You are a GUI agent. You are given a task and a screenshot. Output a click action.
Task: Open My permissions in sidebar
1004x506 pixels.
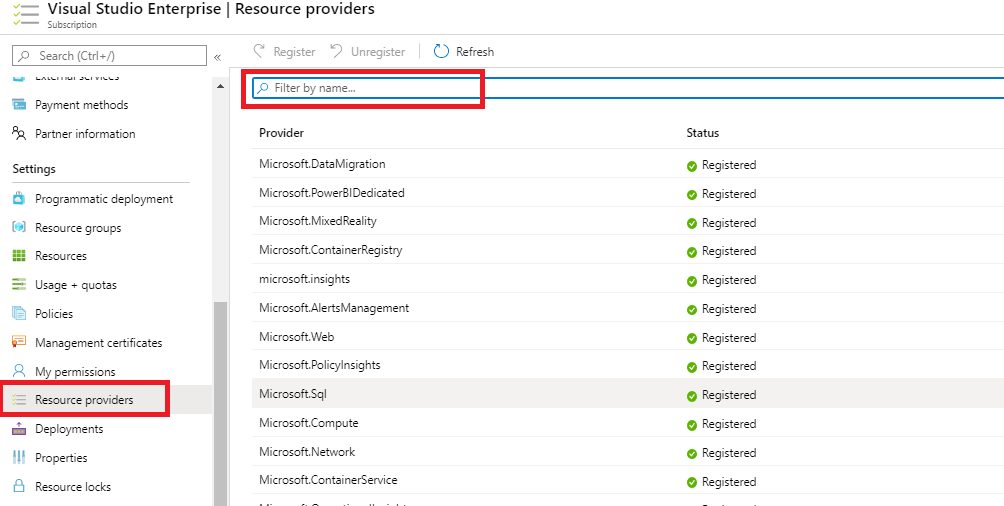[x=75, y=371]
